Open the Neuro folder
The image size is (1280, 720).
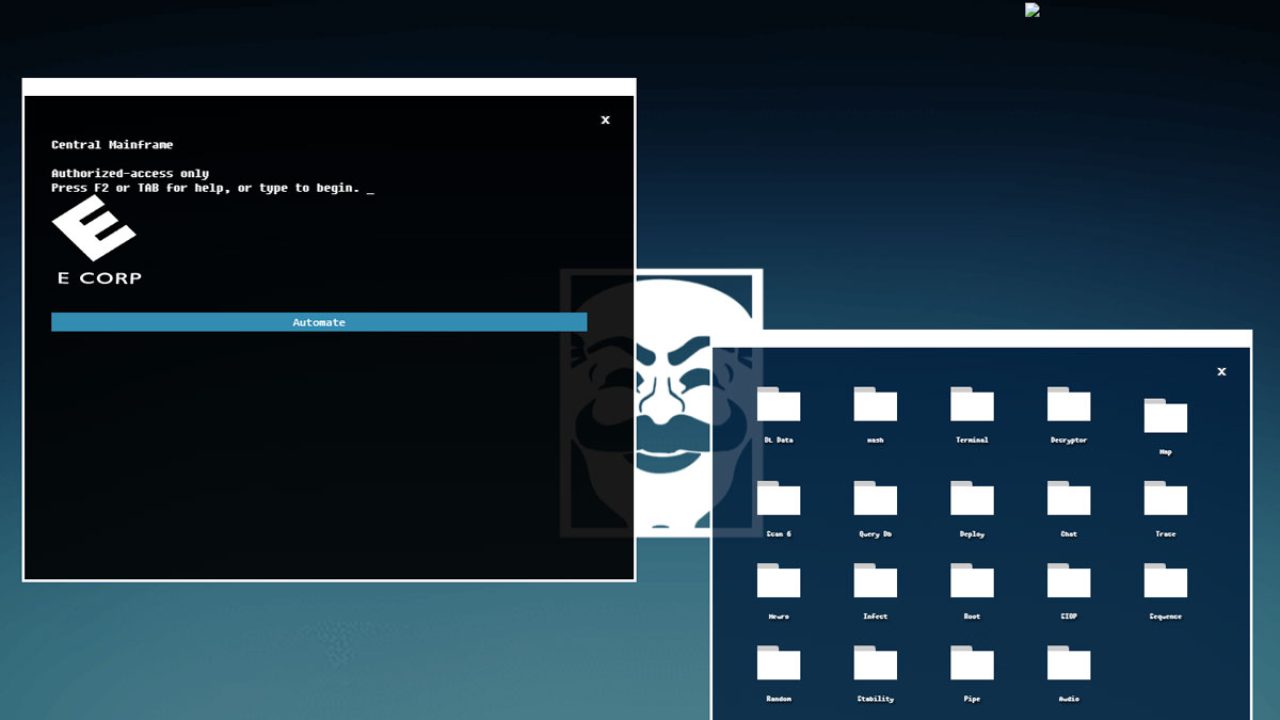point(778,580)
